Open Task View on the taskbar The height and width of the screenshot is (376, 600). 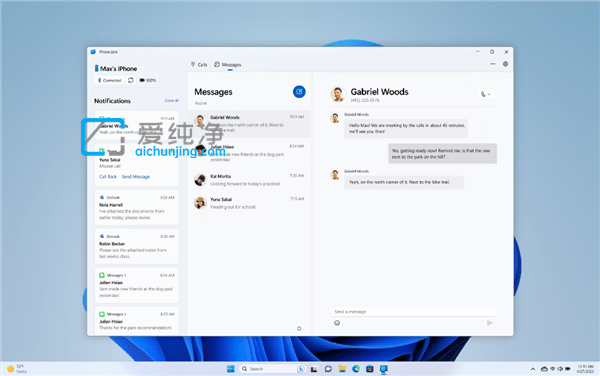pyautogui.click(x=314, y=369)
